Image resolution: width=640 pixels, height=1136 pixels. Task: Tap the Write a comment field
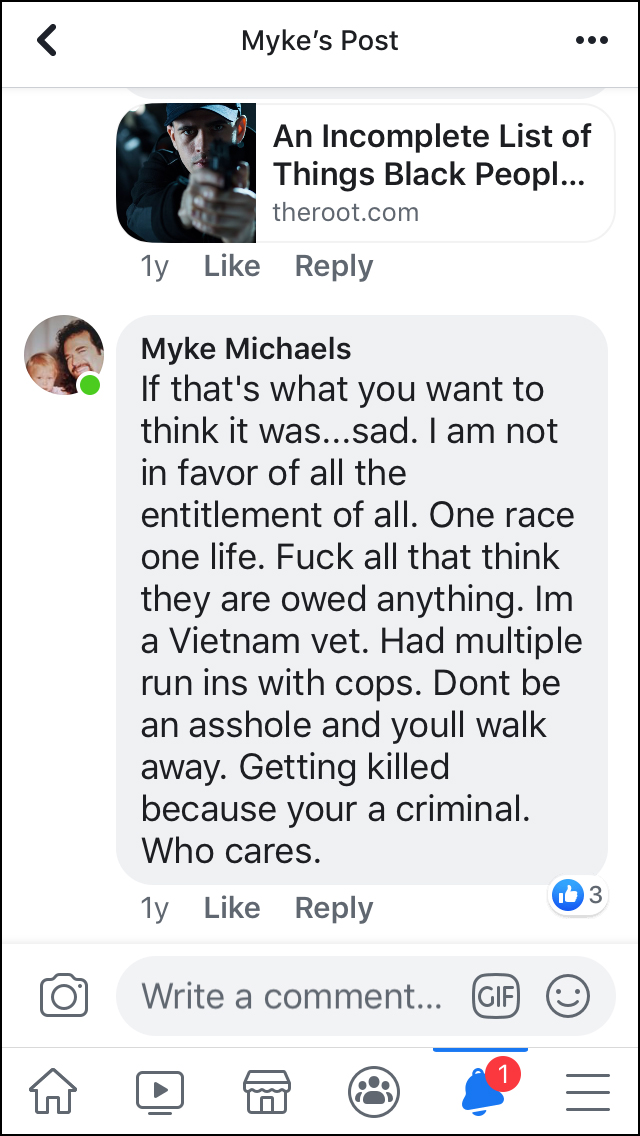pyautogui.click(x=292, y=996)
